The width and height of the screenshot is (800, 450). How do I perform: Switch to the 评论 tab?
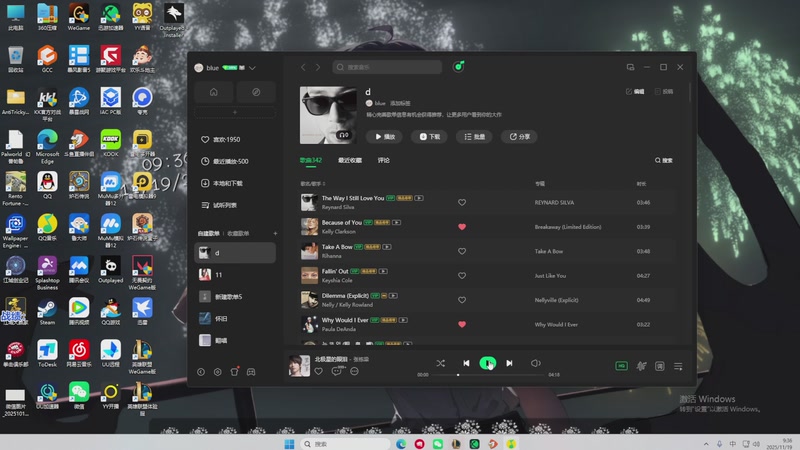(x=384, y=160)
